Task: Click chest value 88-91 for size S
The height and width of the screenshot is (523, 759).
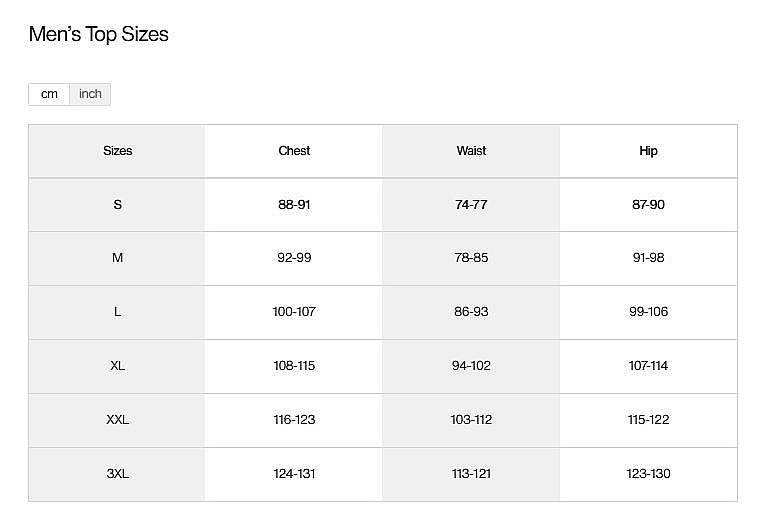Action: pos(294,205)
